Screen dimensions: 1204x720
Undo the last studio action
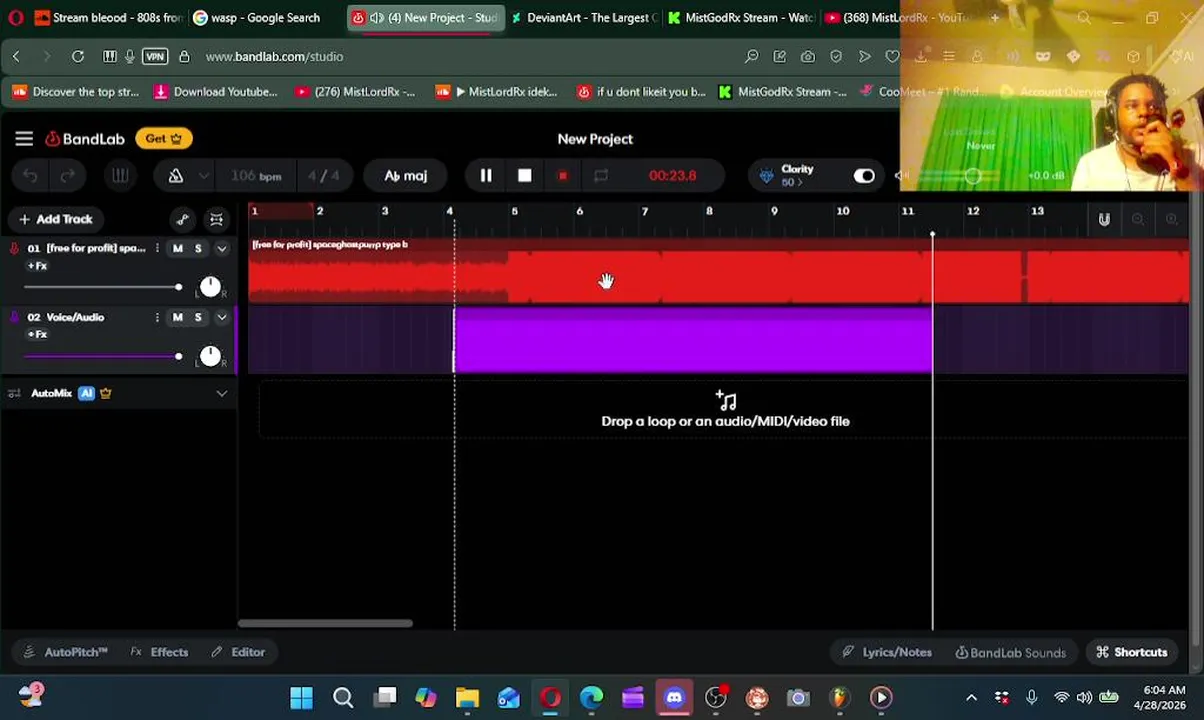click(x=31, y=176)
